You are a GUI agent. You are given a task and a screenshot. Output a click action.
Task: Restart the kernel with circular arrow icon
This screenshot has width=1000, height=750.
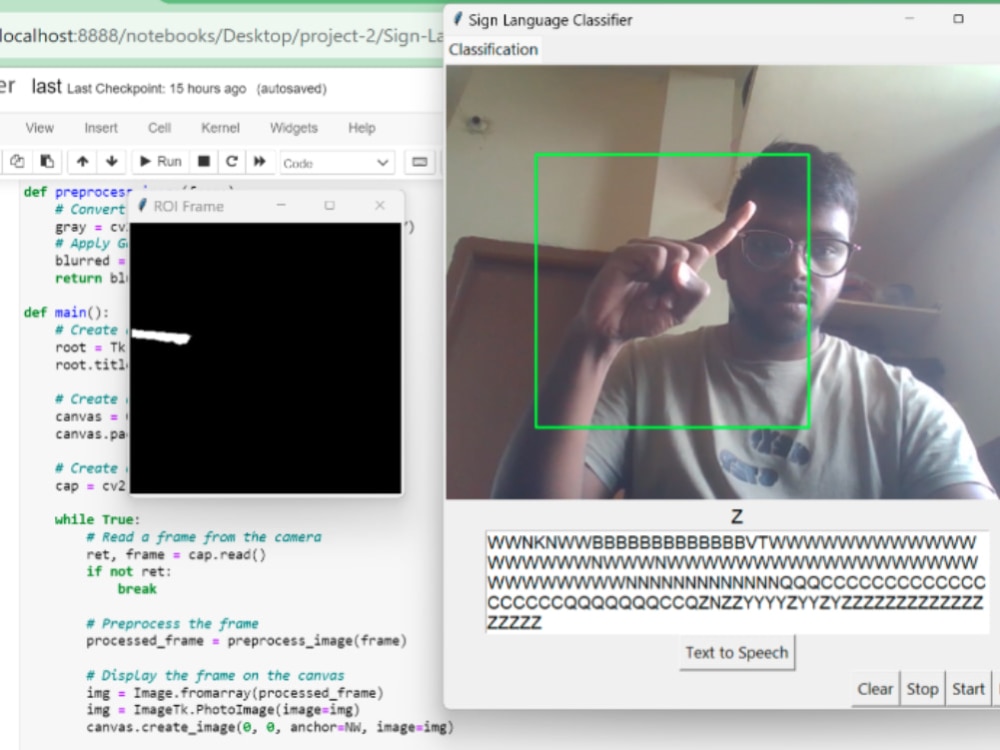coord(232,161)
